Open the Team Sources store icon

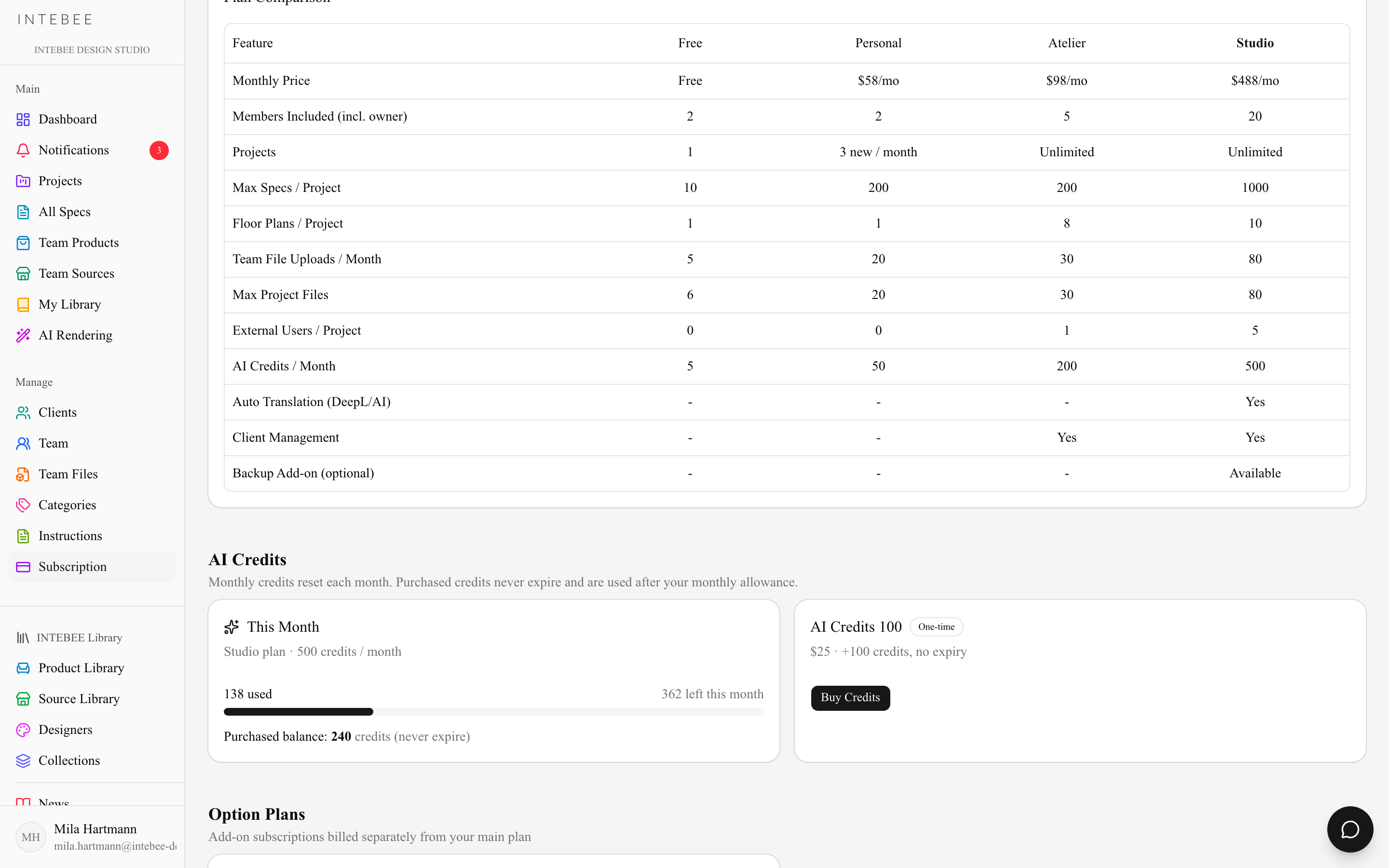pyautogui.click(x=23, y=274)
